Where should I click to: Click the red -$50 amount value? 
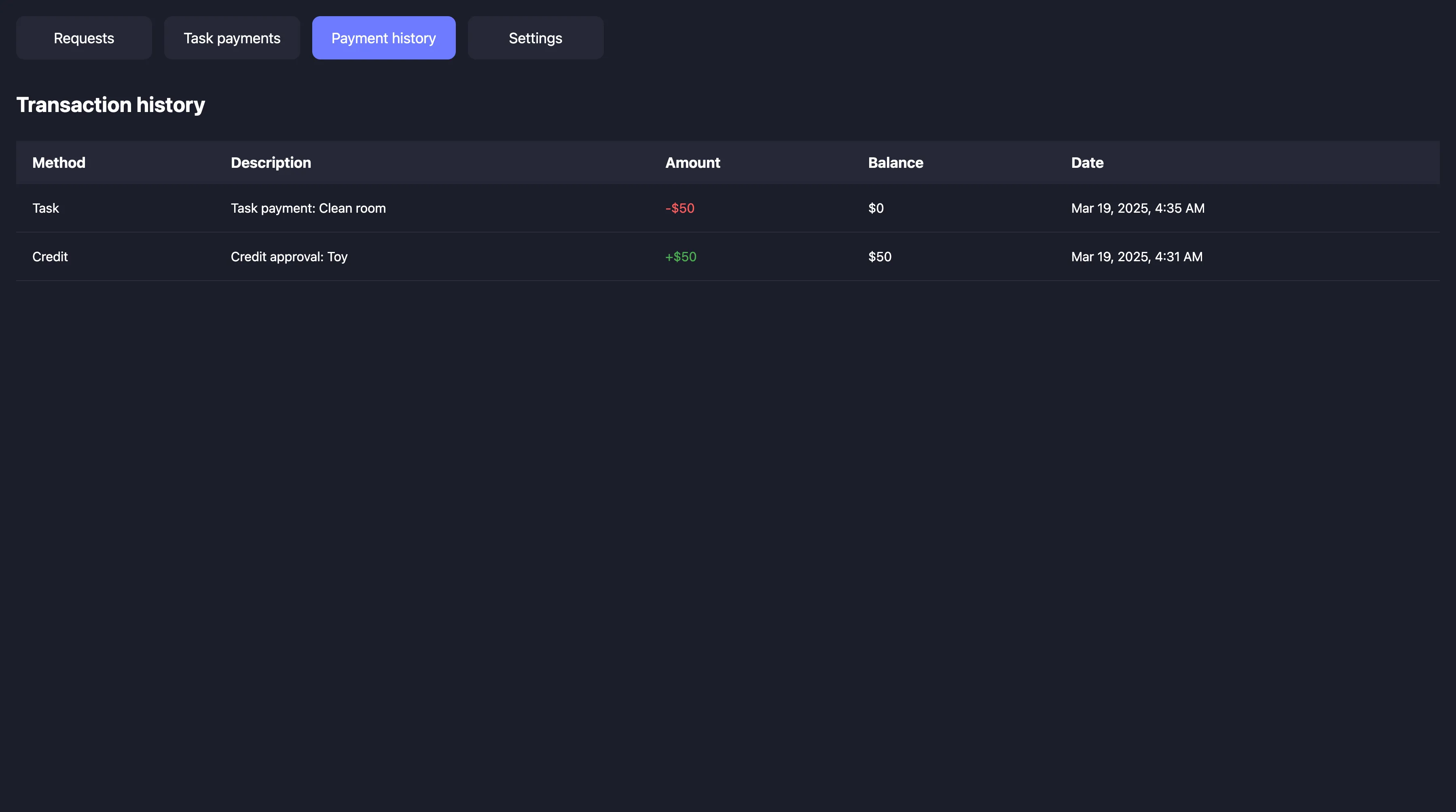[x=679, y=208]
